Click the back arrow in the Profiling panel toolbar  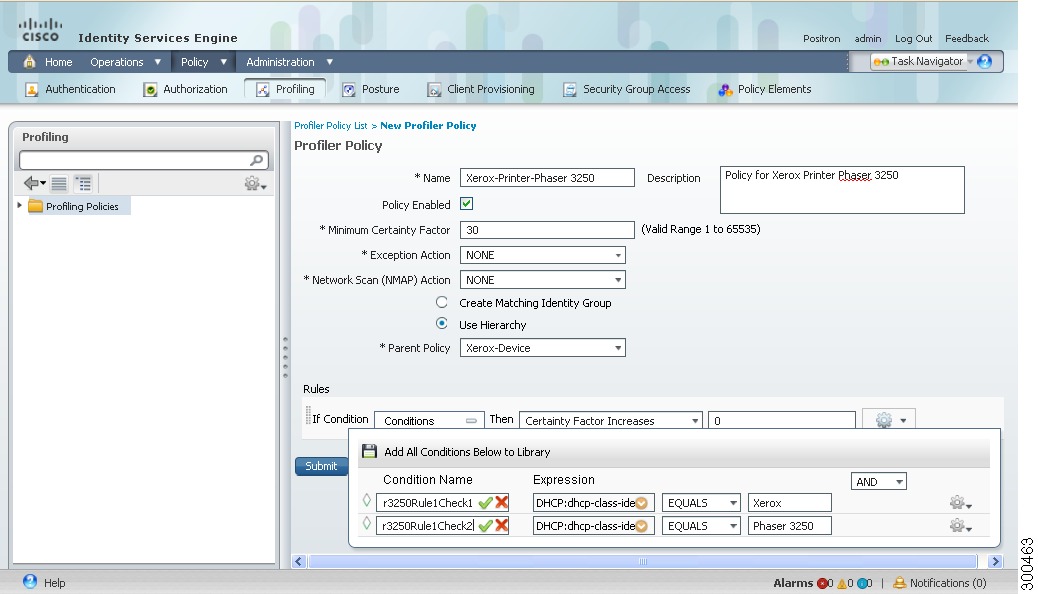tap(34, 183)
